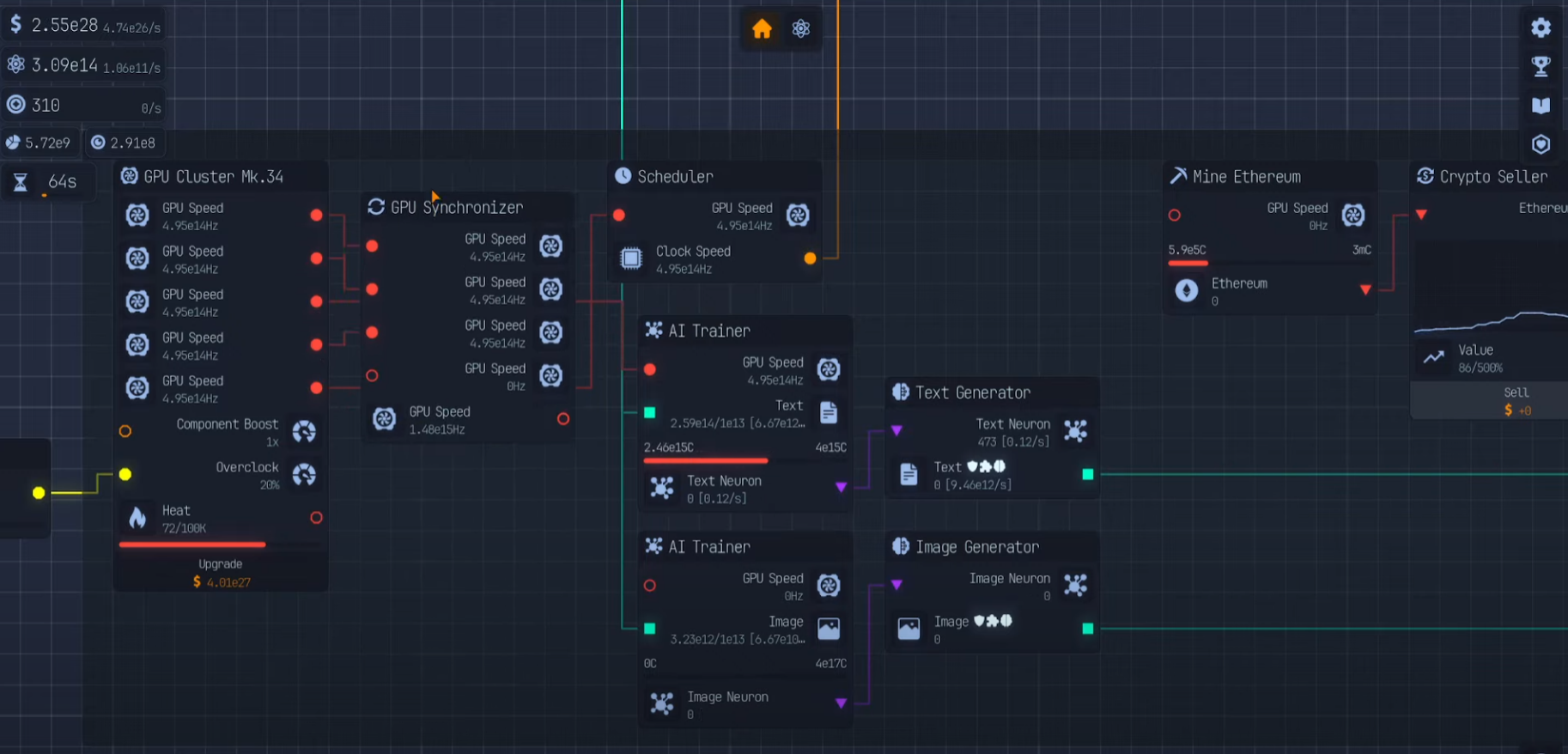Screen dimensions: 1568x754
Task: Toggle the Heat output port circle
Action: tap(316, 518)
